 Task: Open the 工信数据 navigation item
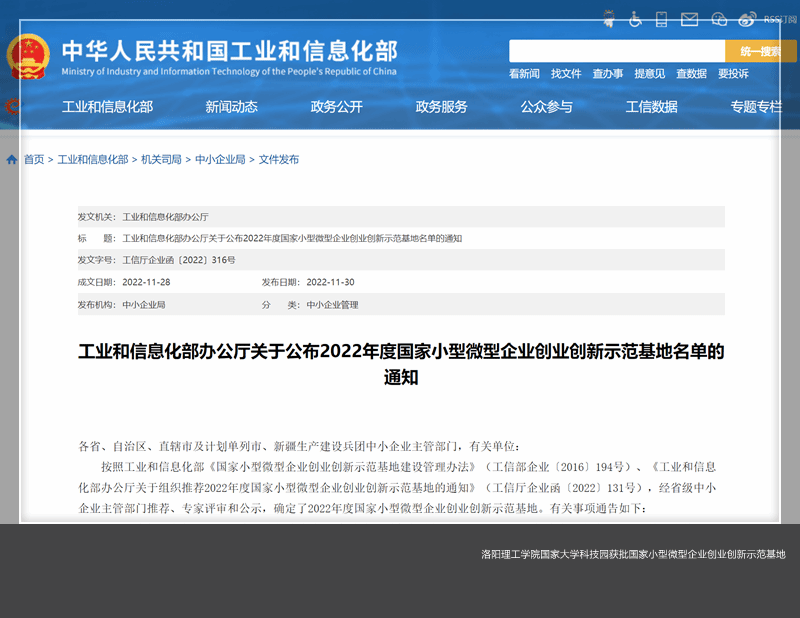(x=651, y=107)
